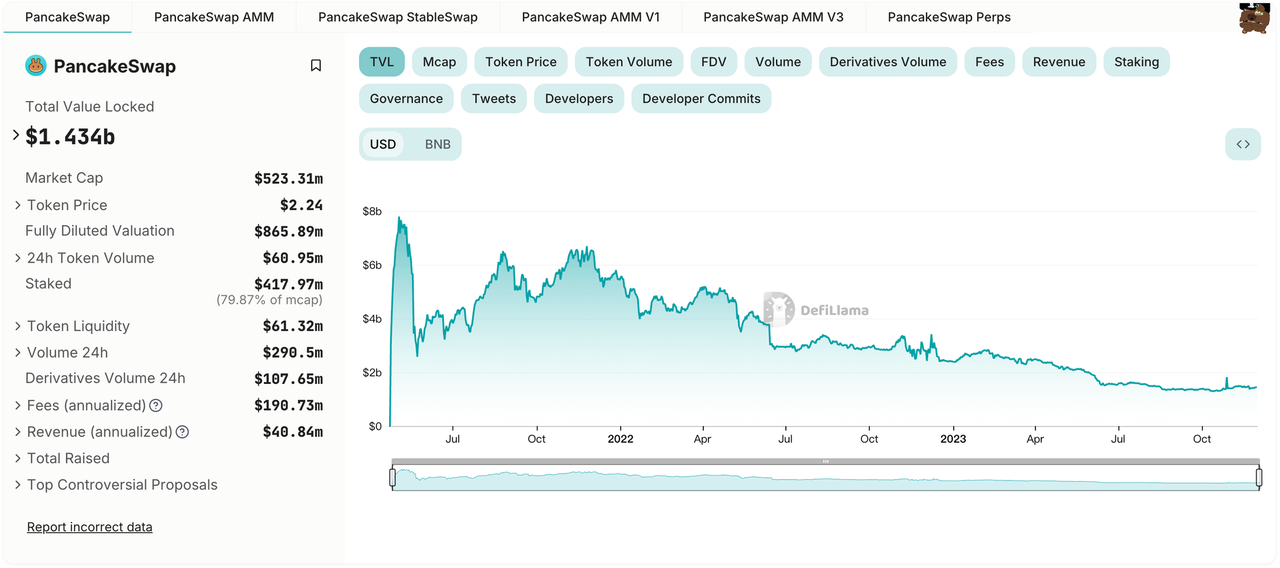This screenshot has height=568, width=1280.
Task: Click the Fees help question mark icon
Action: 156,406
